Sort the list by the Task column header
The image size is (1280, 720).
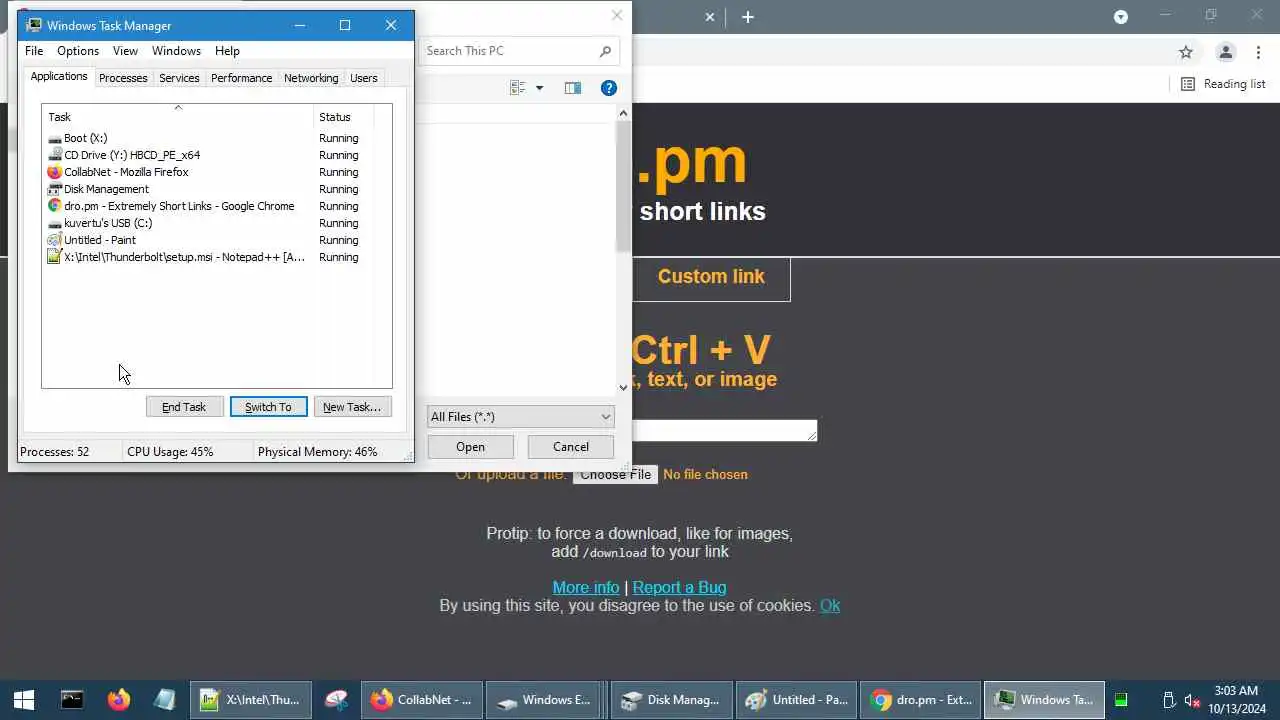pos(178,117)
